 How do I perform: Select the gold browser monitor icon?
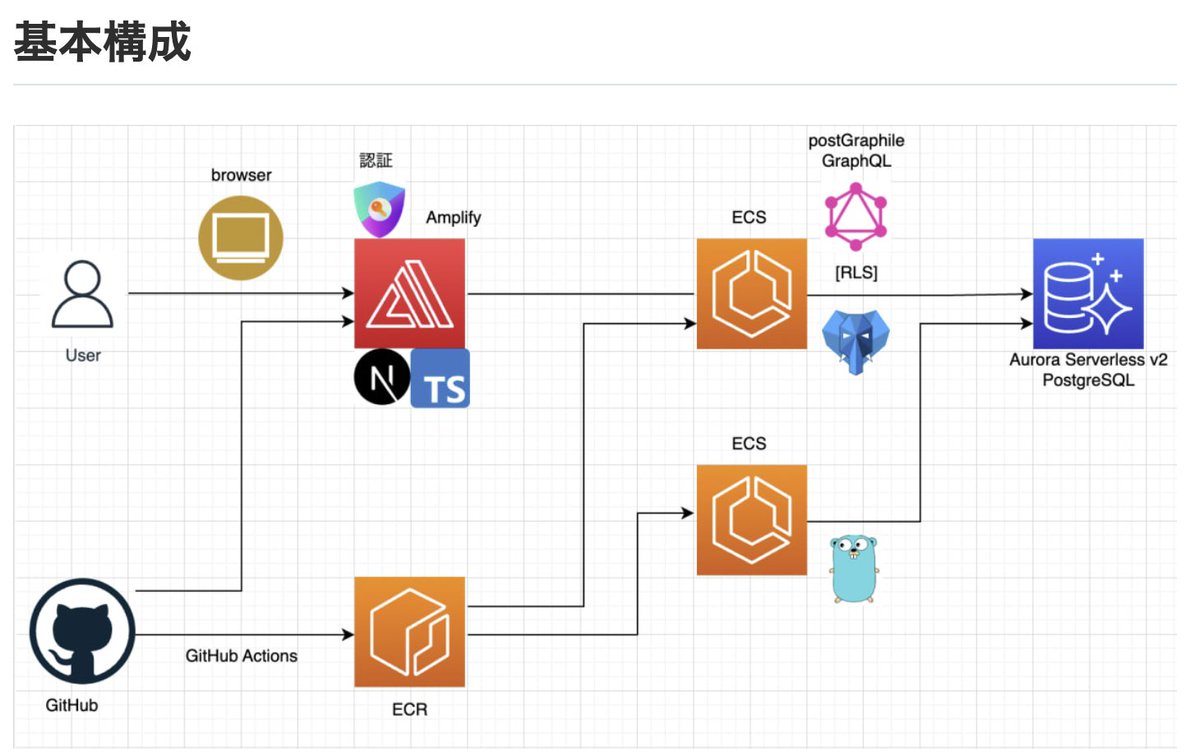[x=241, y=238]
